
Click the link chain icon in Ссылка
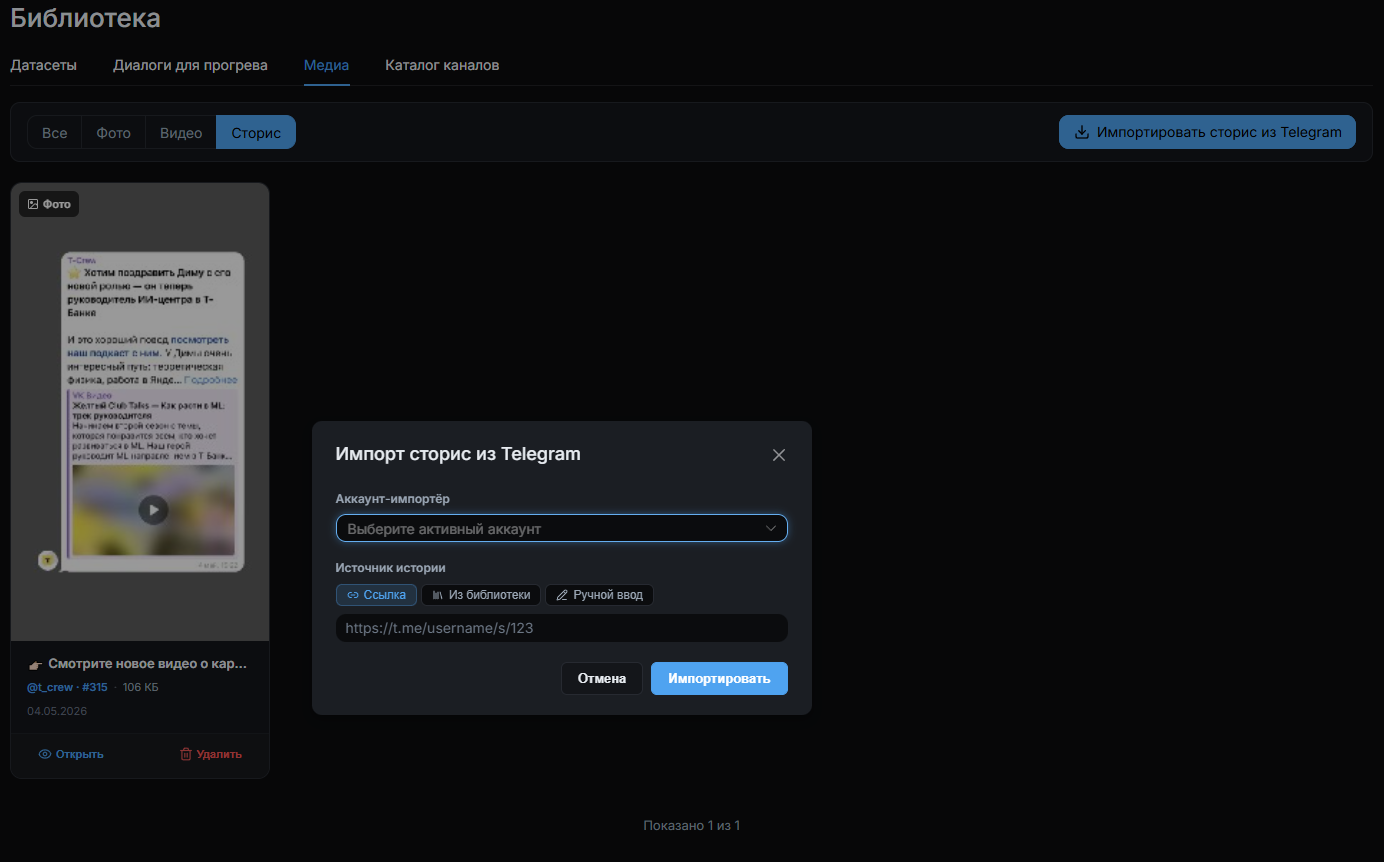click(352, 595)
